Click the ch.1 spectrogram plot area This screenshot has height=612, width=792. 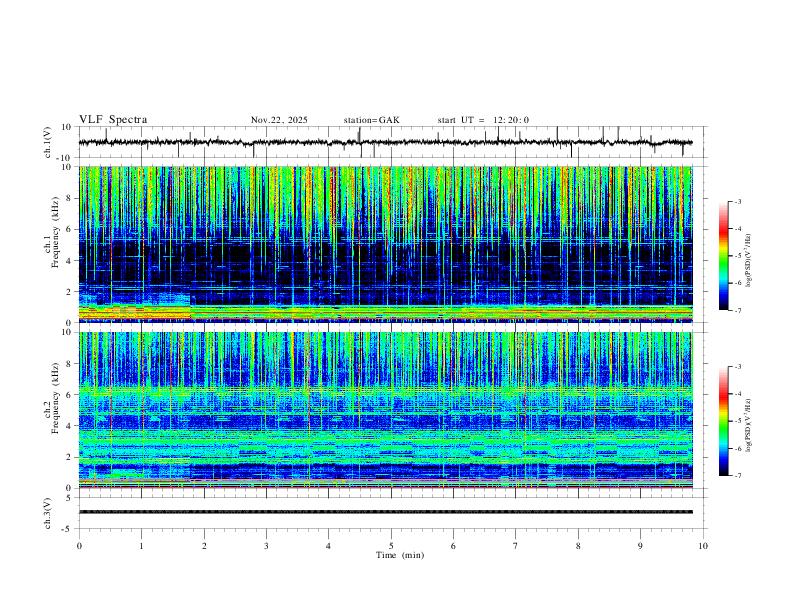386,244
